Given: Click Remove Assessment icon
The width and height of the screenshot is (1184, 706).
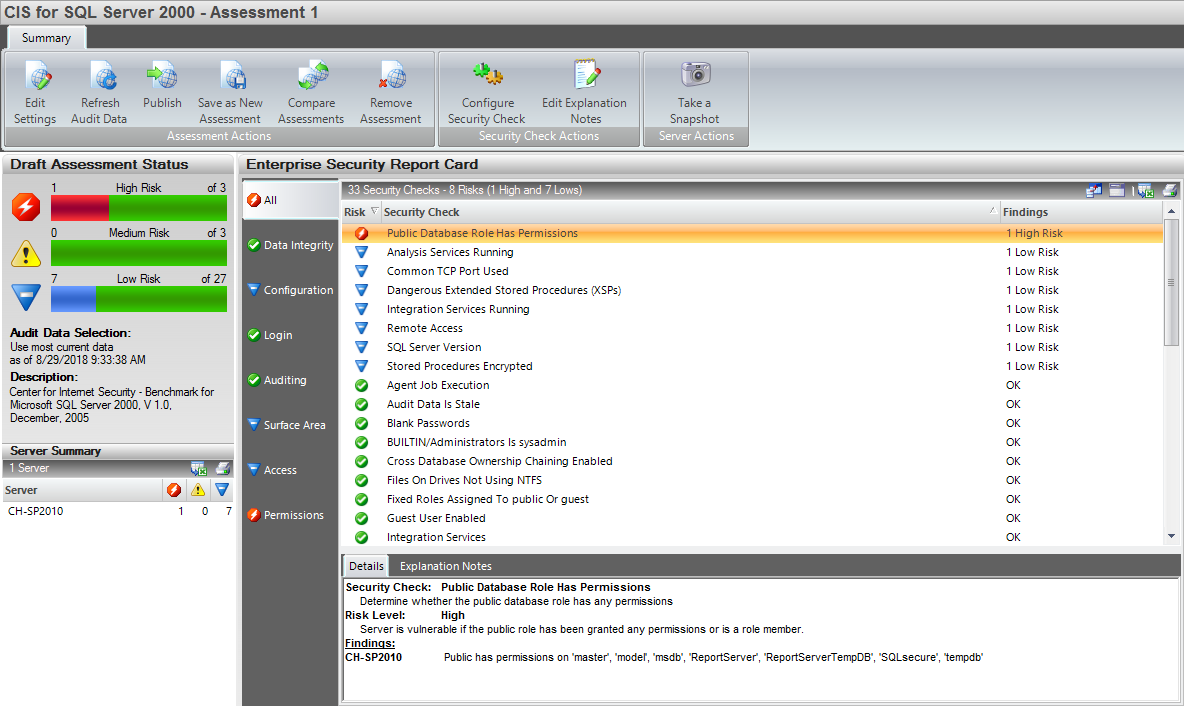Looking at the screenshot, I should (x=391, y=93).
